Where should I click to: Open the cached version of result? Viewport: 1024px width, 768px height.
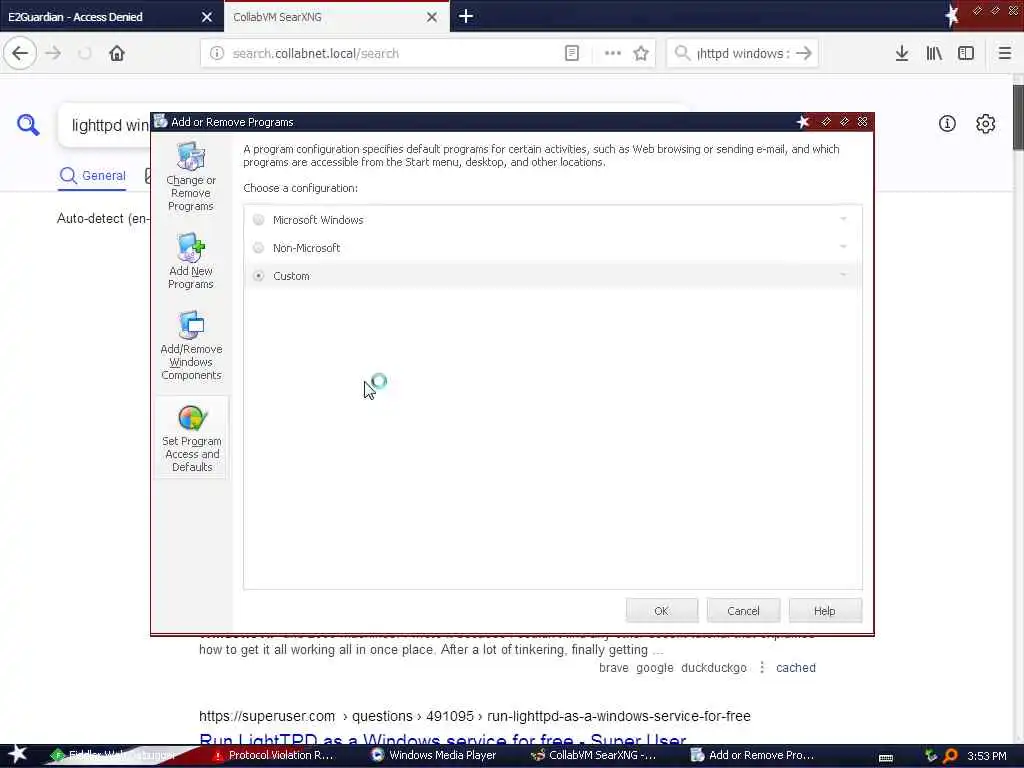click(x=795, y=667)
